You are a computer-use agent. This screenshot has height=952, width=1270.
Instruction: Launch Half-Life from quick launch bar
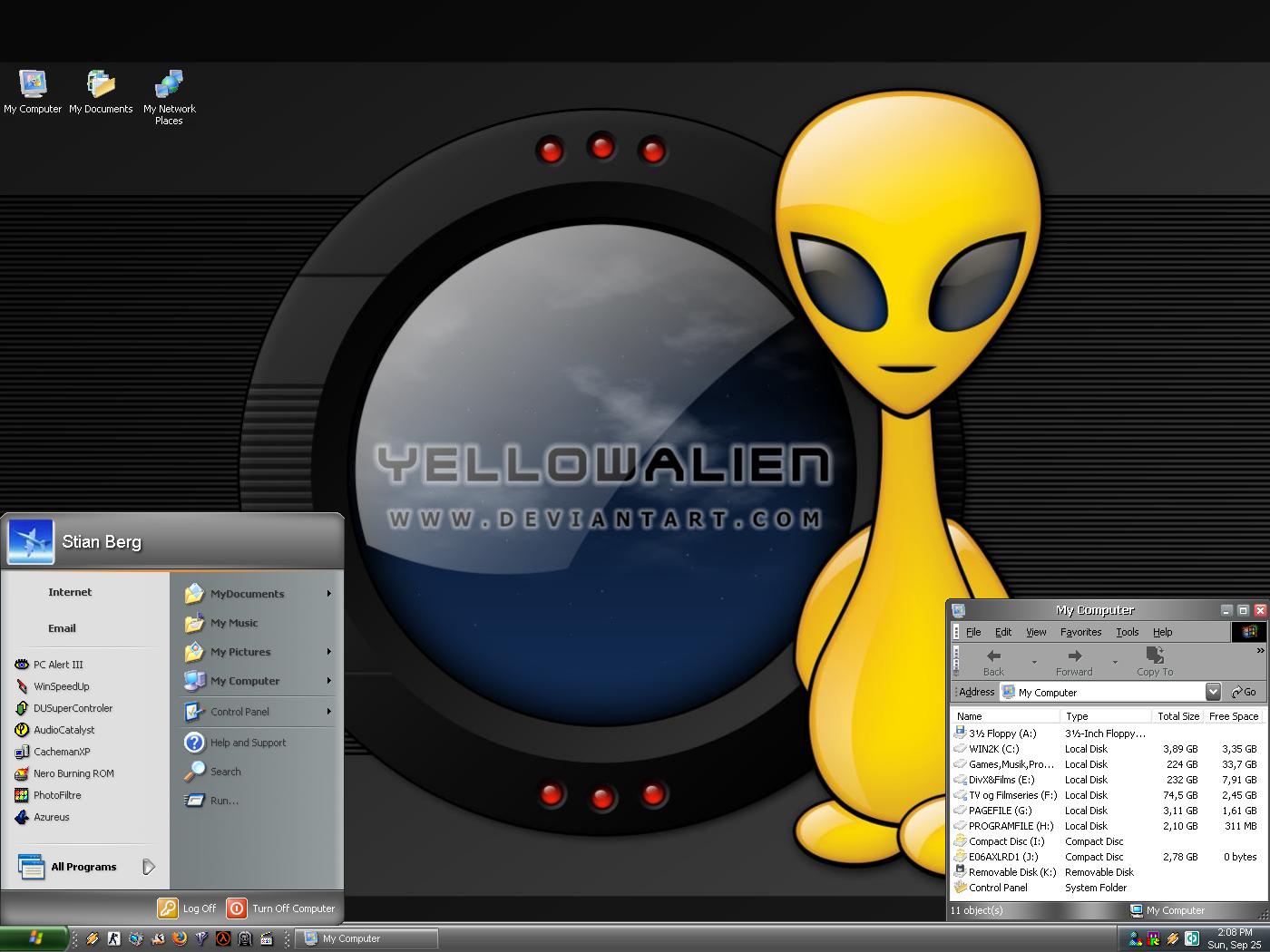point(223,938)
